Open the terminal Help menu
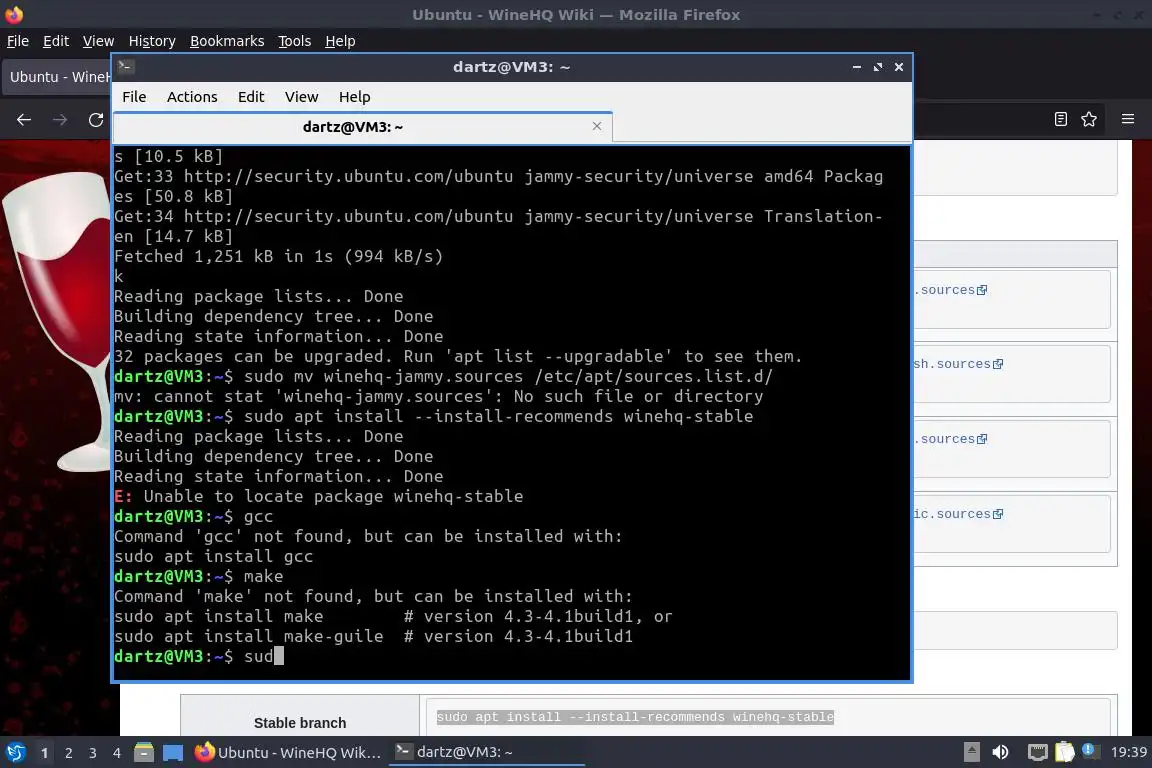 click(354, 97)
